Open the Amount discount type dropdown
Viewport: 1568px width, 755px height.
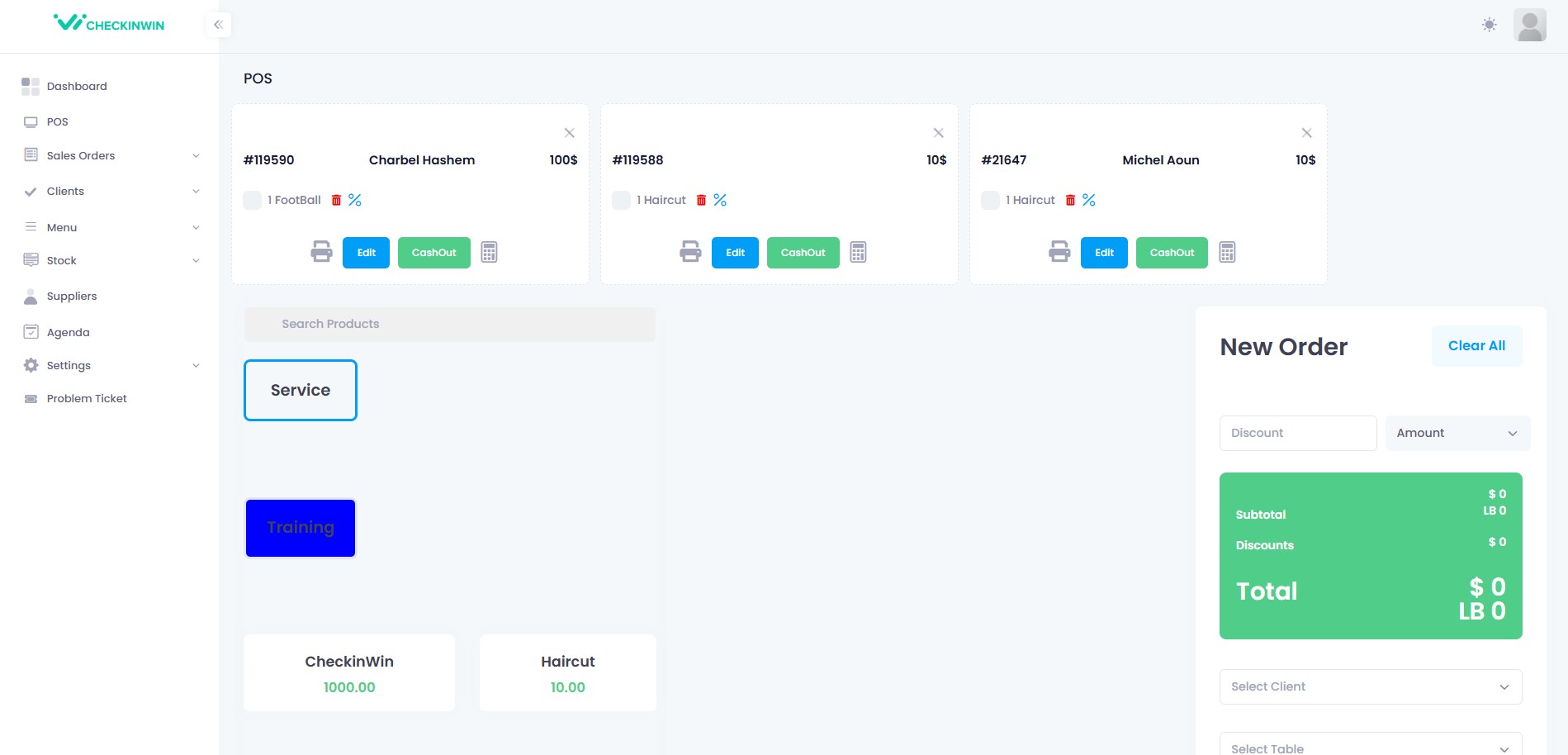click(1457, 433)
